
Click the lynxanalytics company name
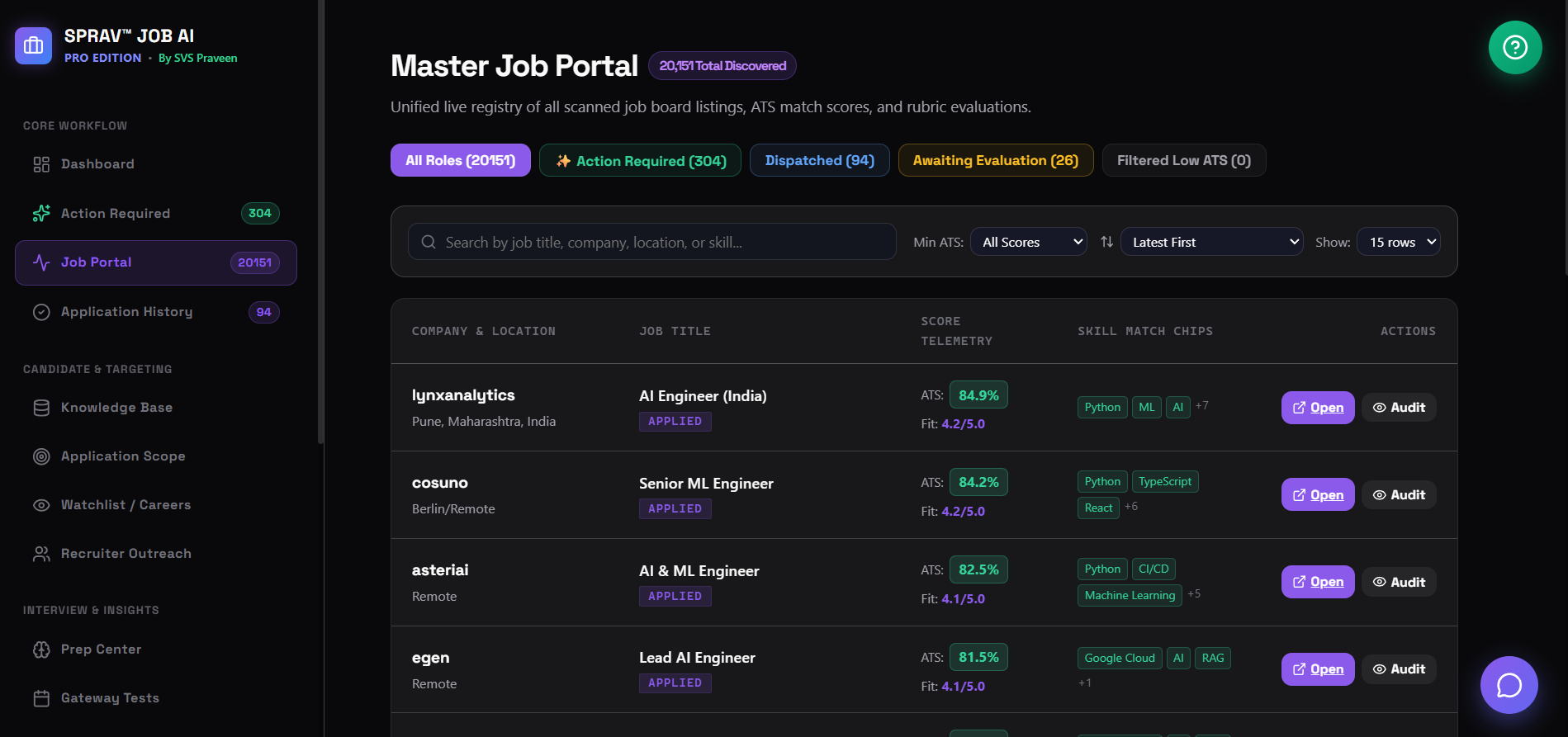click(463, 395)
